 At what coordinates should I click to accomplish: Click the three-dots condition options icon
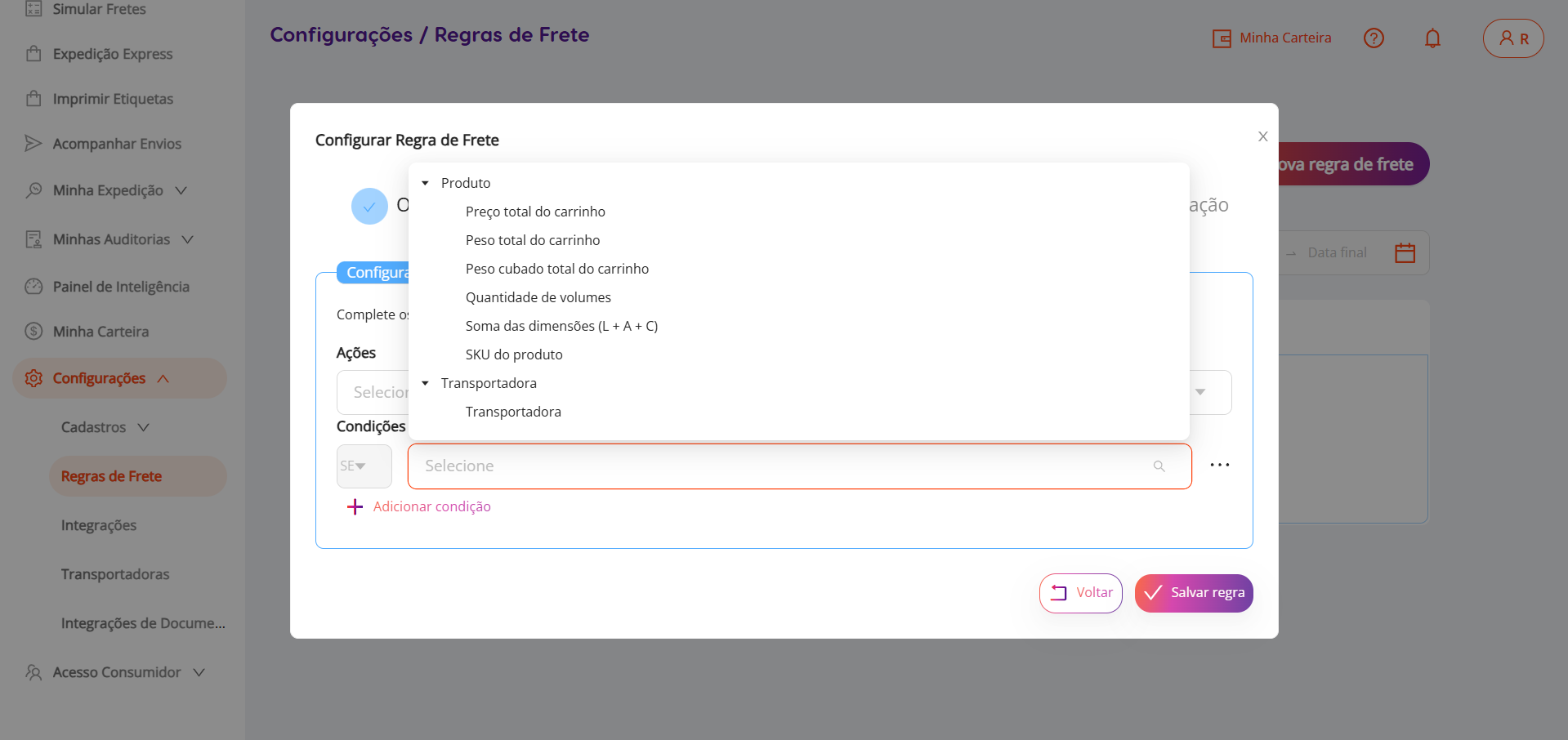(x=1219, y=466)
